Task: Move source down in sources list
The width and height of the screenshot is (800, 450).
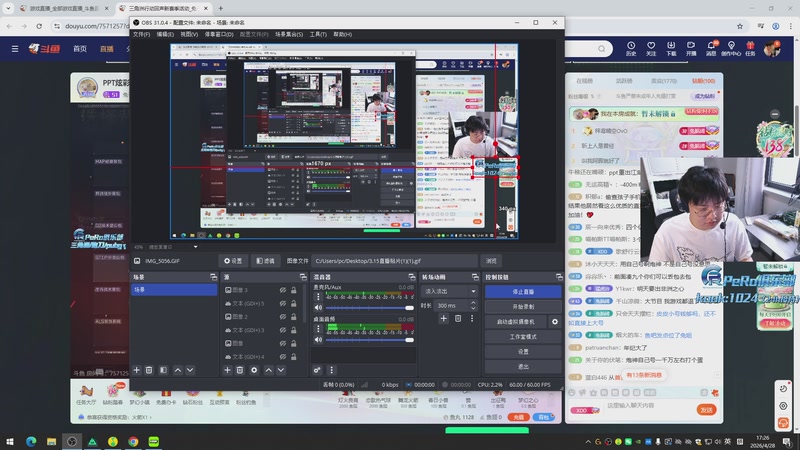Action: [x=281, y=370]
